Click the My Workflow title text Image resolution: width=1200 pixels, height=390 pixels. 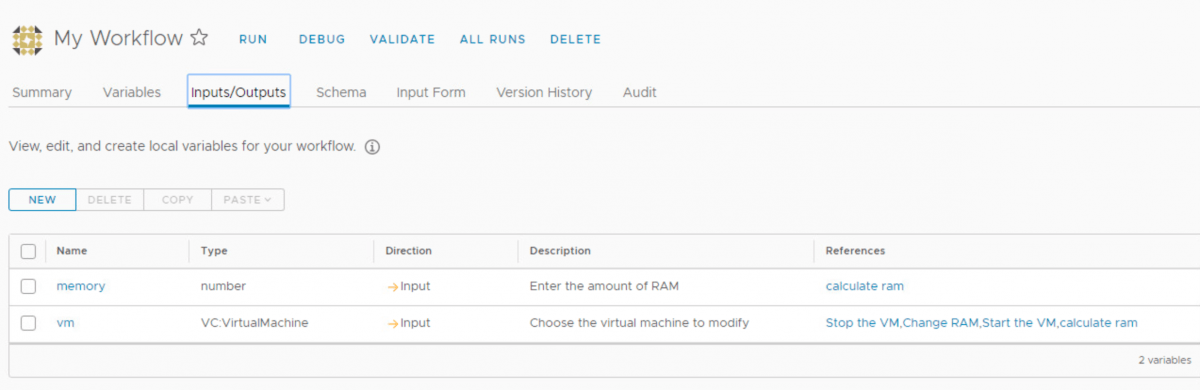pos(118,39)
